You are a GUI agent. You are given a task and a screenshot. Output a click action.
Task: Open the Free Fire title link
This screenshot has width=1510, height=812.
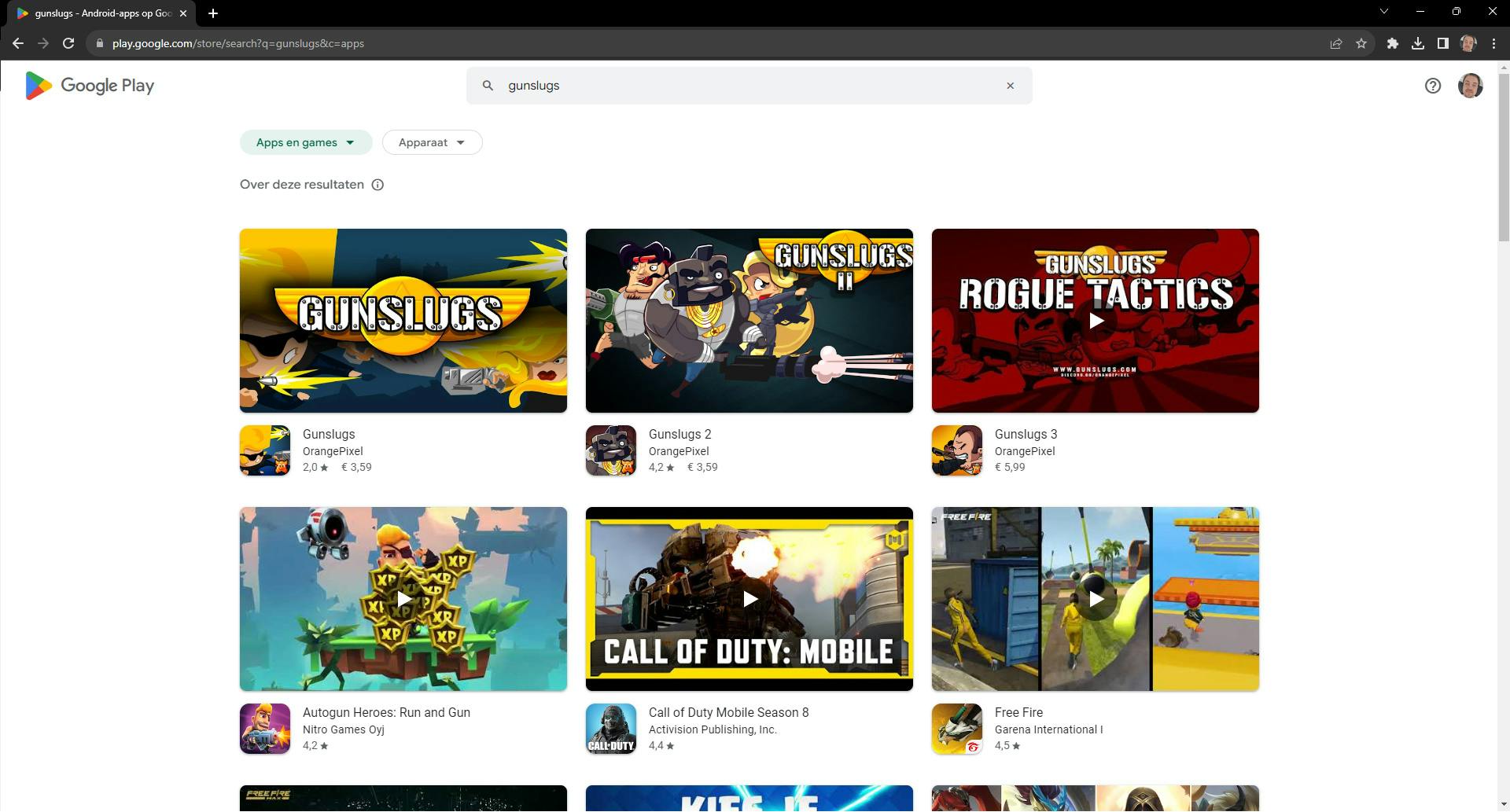[x=1018, y=712]
